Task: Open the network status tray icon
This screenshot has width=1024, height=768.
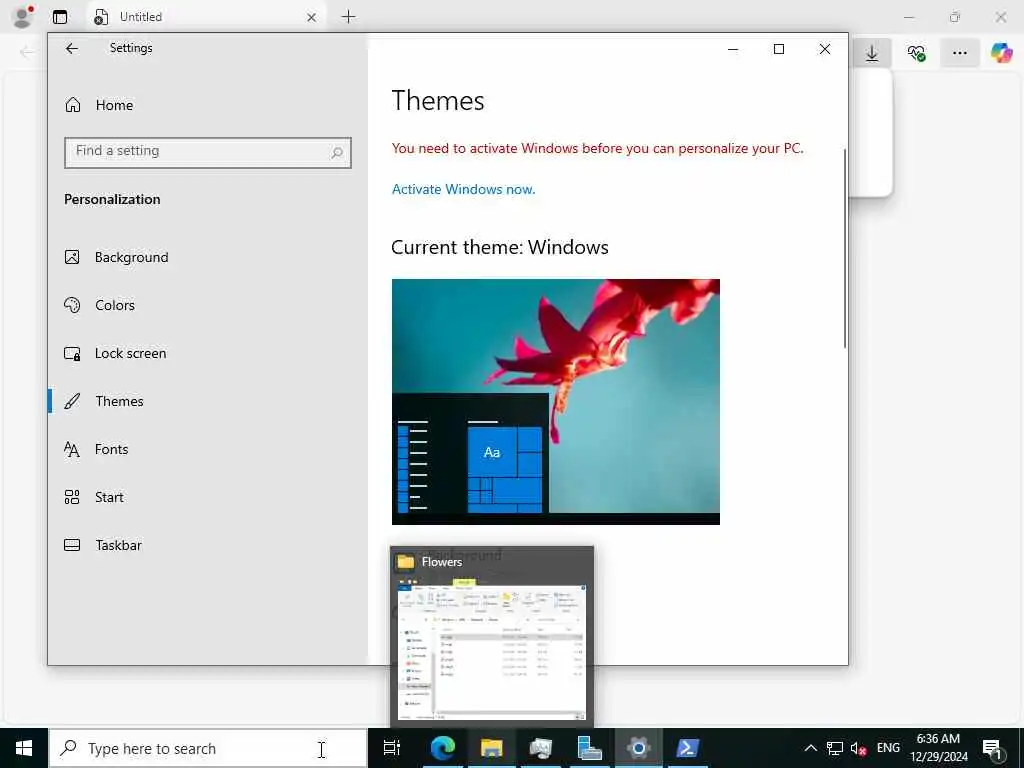Action: pos(835,748)
